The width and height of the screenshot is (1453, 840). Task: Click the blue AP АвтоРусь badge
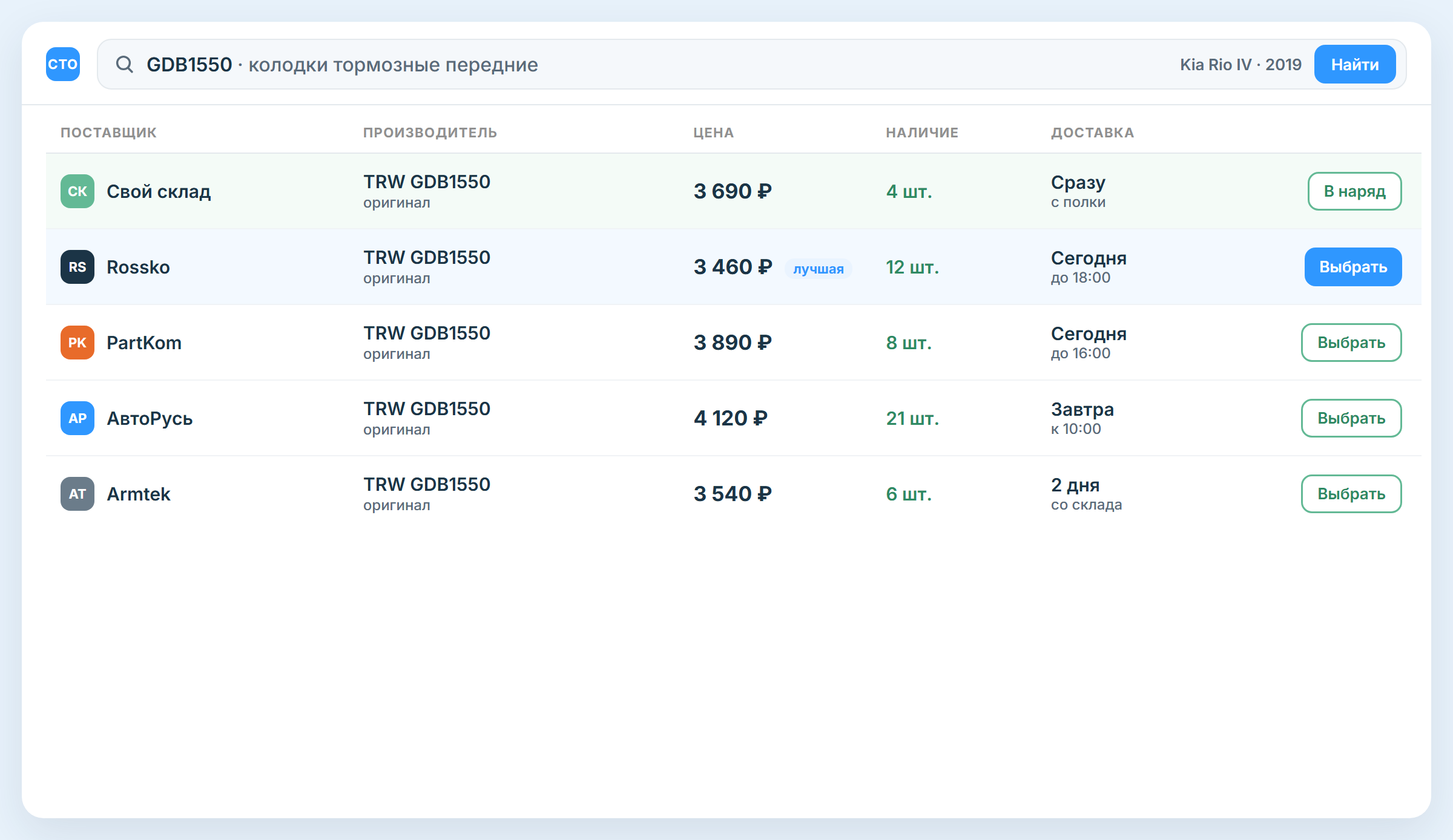[77, 418]
